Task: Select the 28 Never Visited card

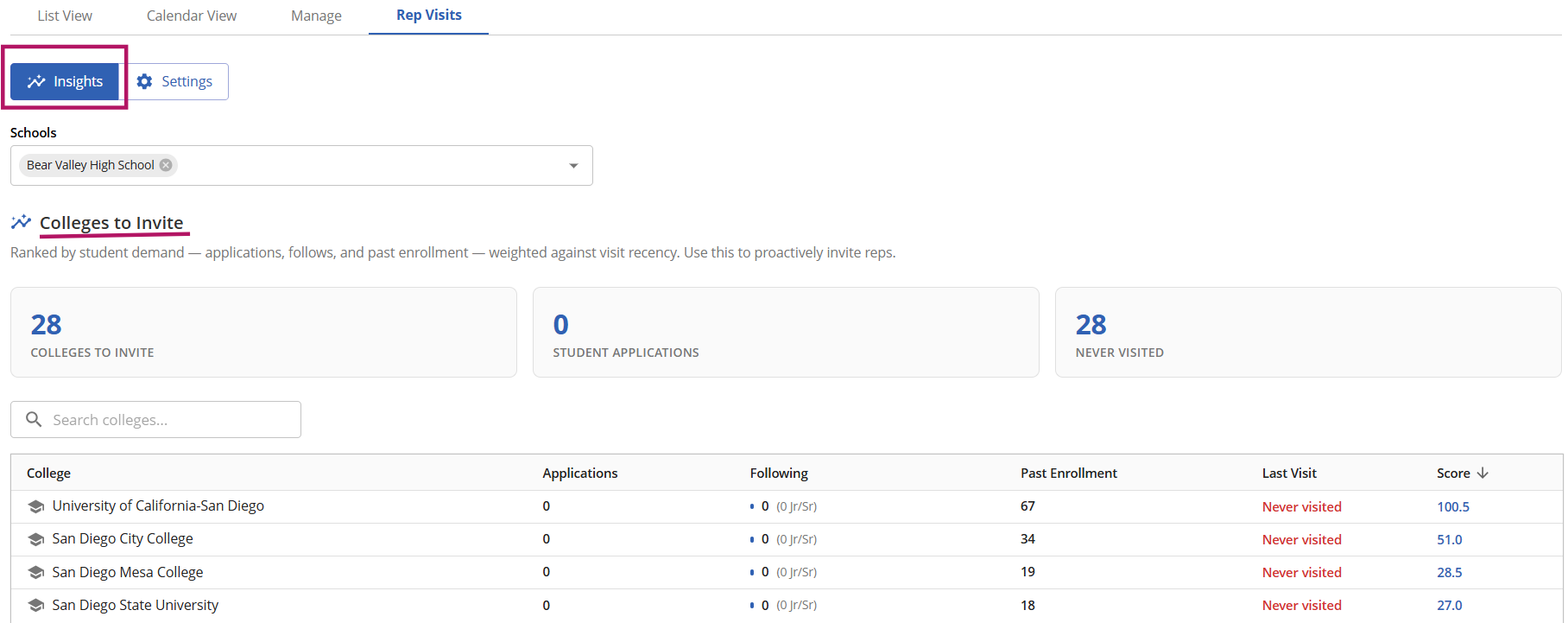Action: (1308, 332)
